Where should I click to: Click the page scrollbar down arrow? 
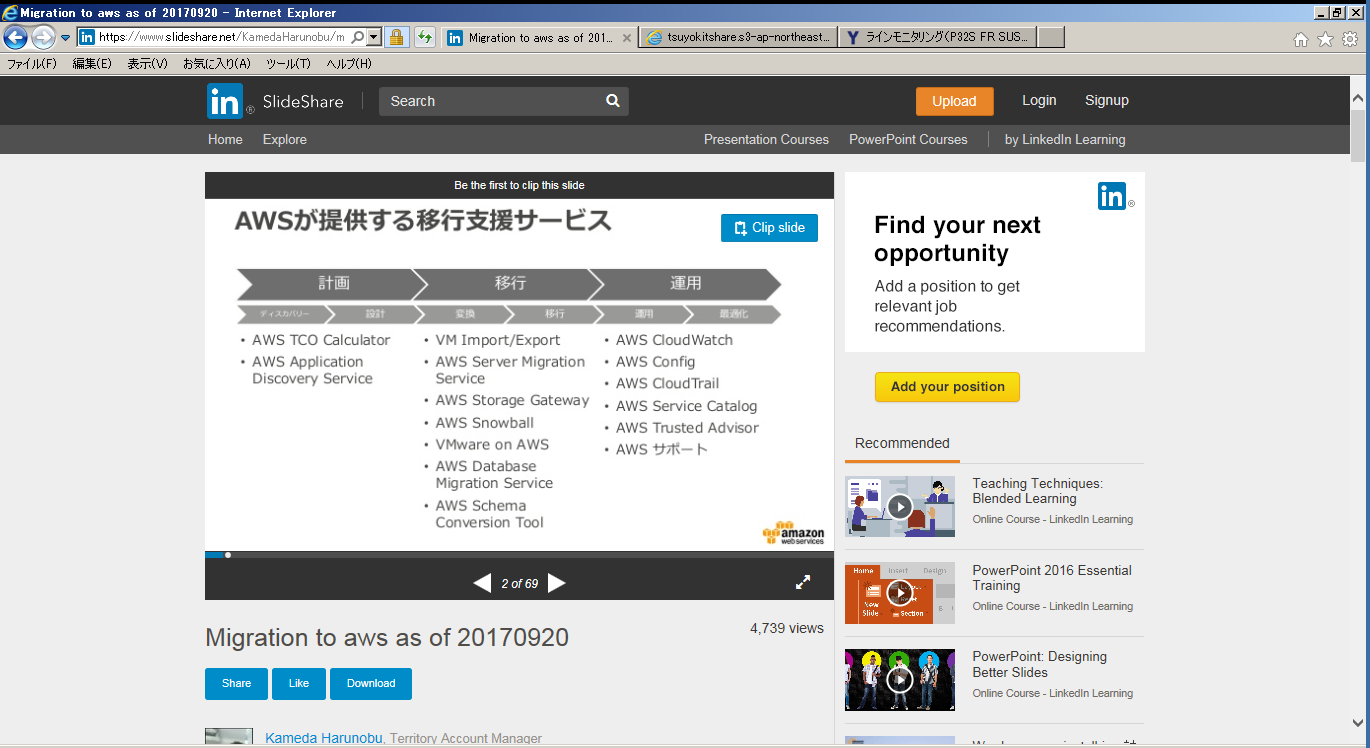click(1357, 722)
